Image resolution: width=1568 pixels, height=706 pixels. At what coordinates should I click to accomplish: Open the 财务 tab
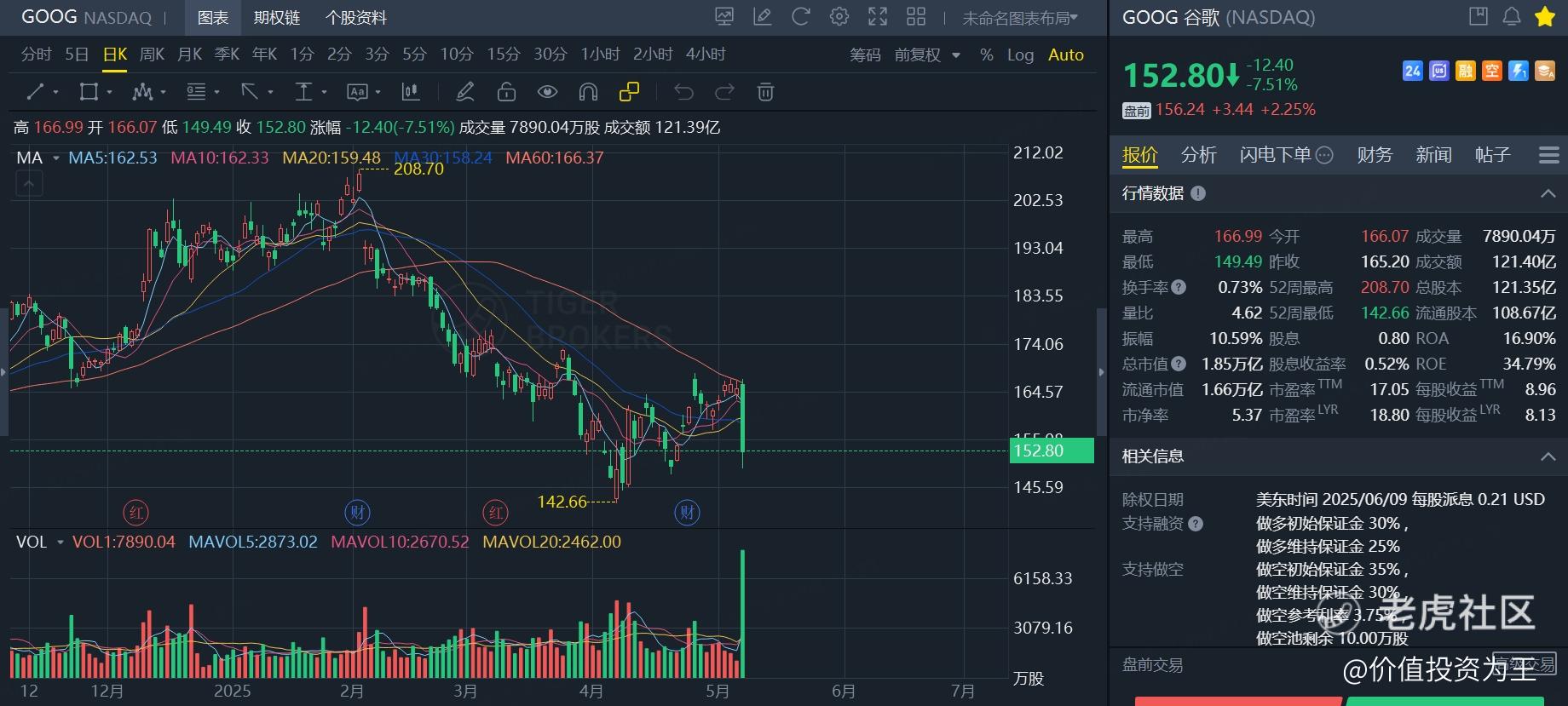click(1374, 155)
